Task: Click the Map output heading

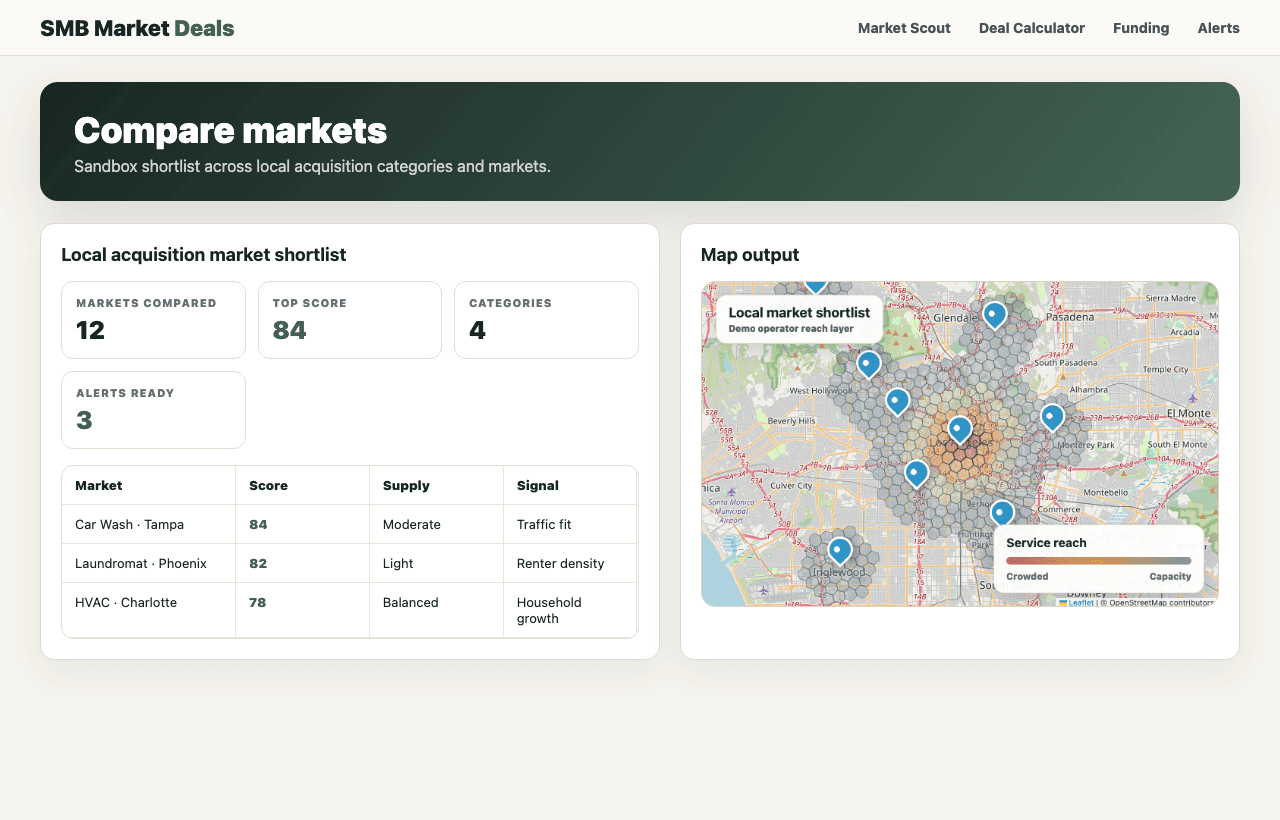Action: [x=750, y=255]
